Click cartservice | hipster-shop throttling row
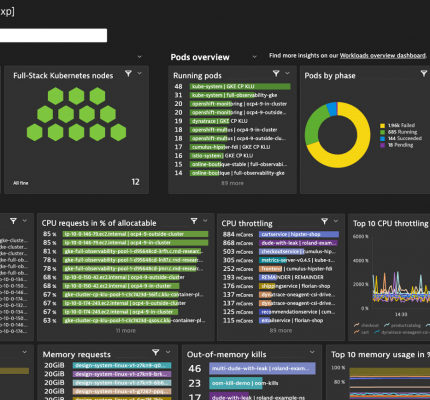 [x=281, y=234]
